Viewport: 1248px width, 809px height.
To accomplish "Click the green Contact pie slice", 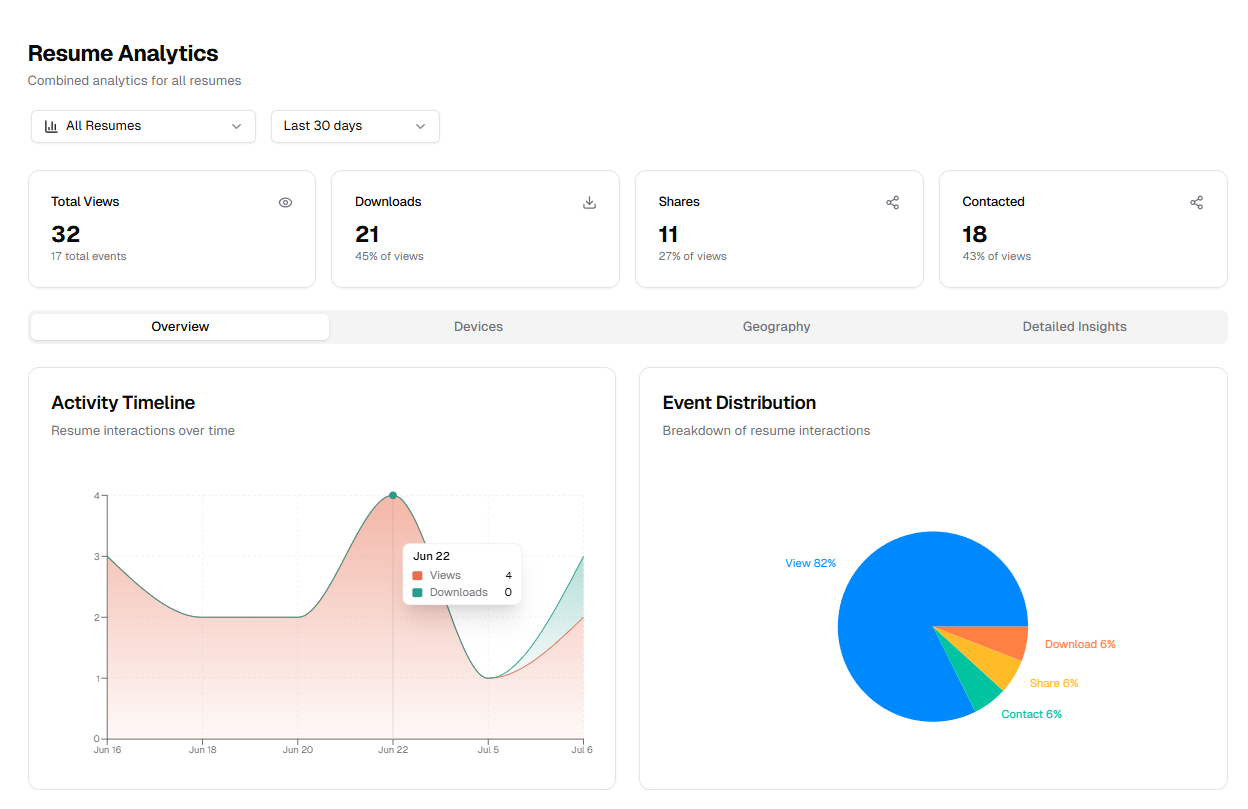I will tap(975, 691).
